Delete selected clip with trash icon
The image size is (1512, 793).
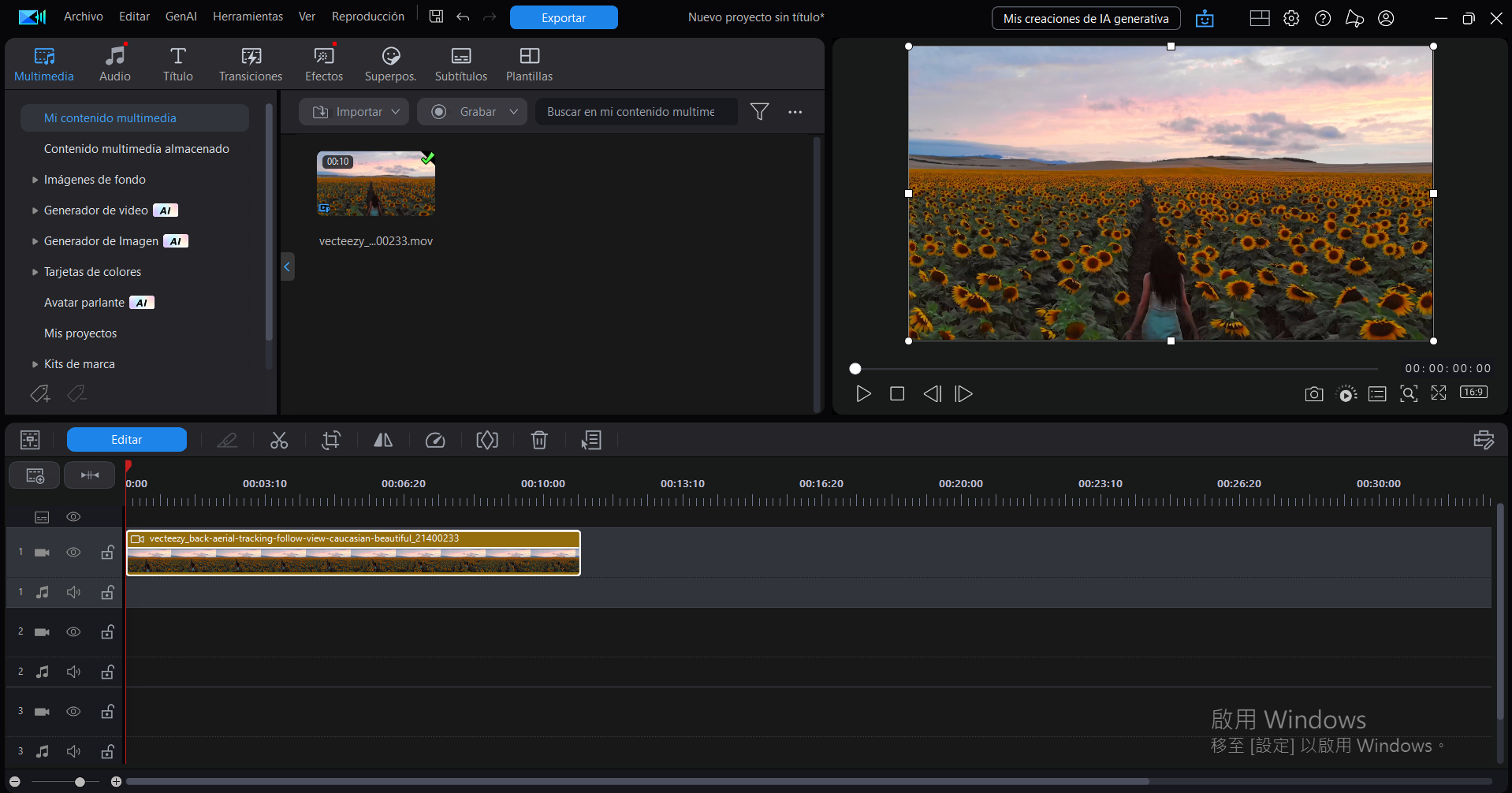pos(539,440)
